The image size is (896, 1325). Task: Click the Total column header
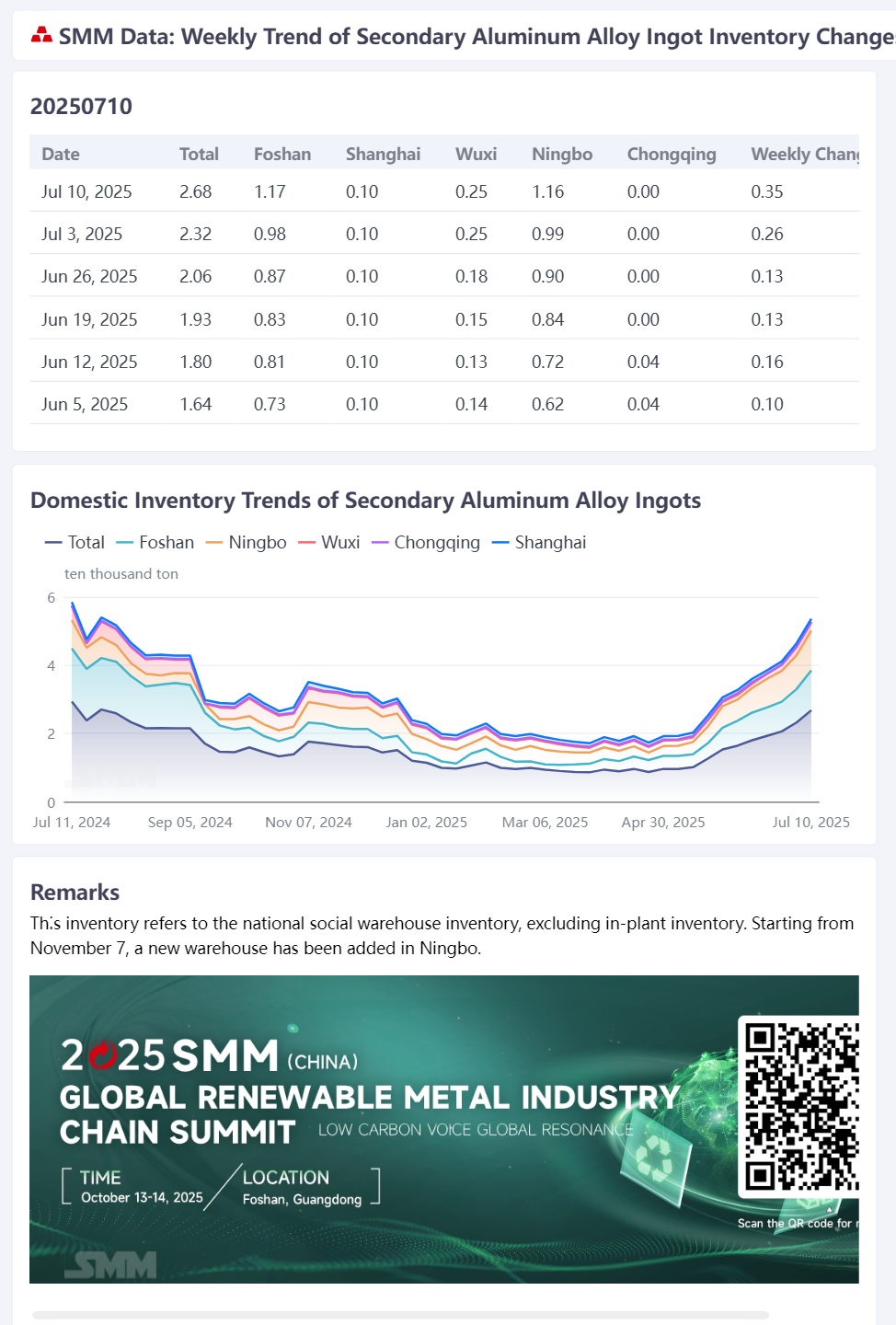[199, 154]
